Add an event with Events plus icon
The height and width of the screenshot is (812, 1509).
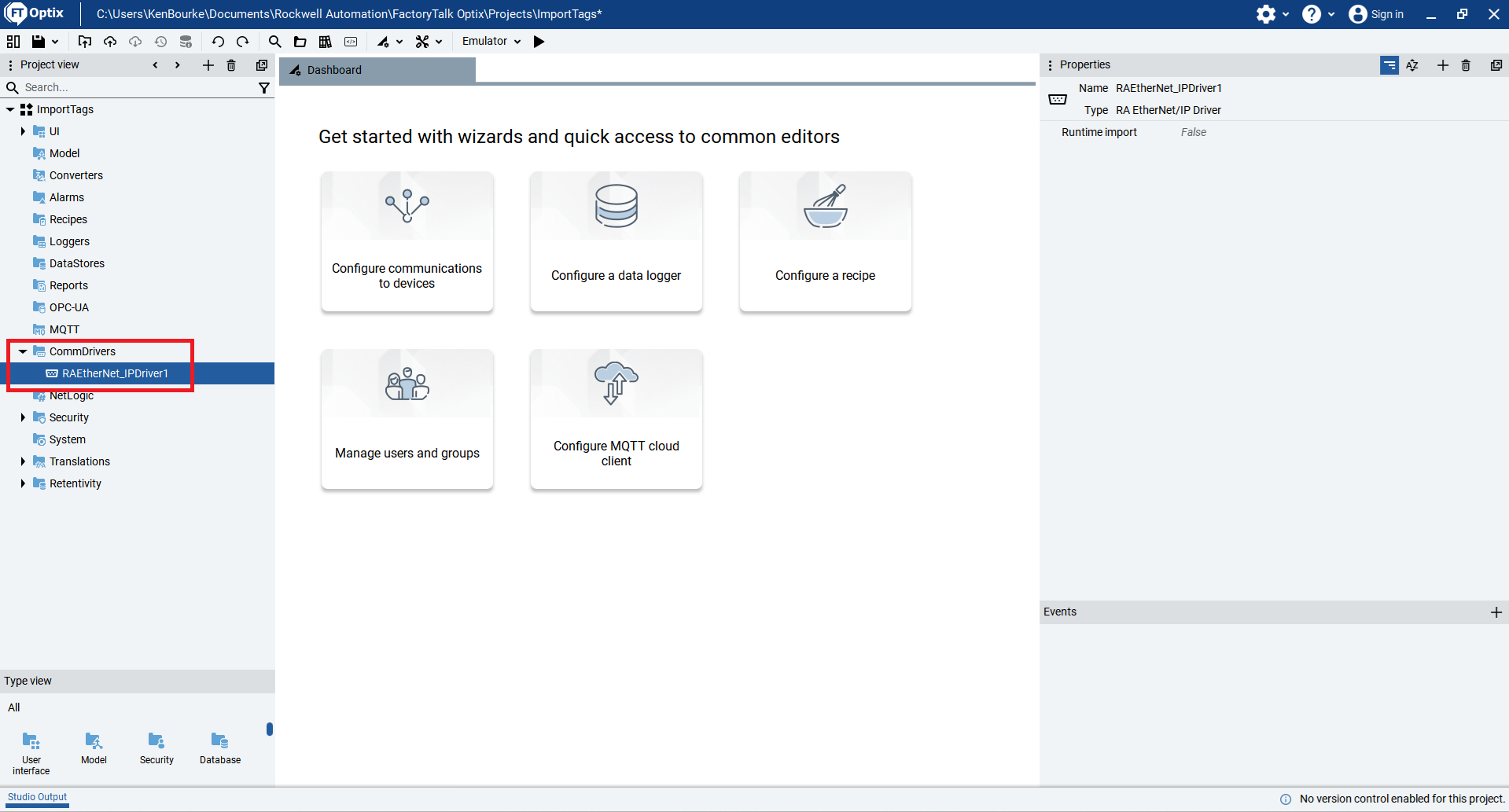click(x=1496, y=612)
